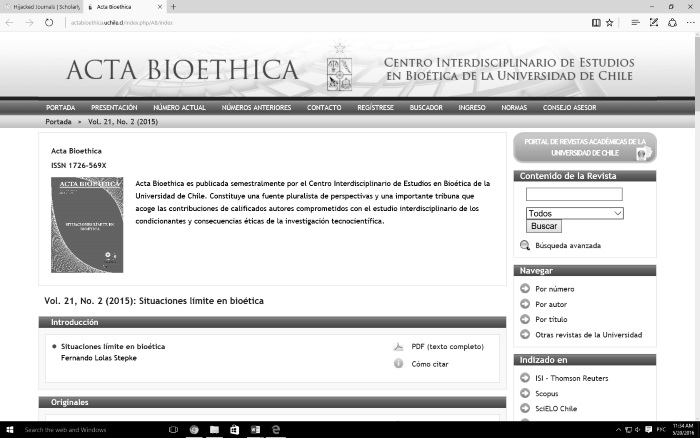Add page to favorites star icon
Image resolution: width=700 pixels, height=438 pixels.
tap(609, 23)
